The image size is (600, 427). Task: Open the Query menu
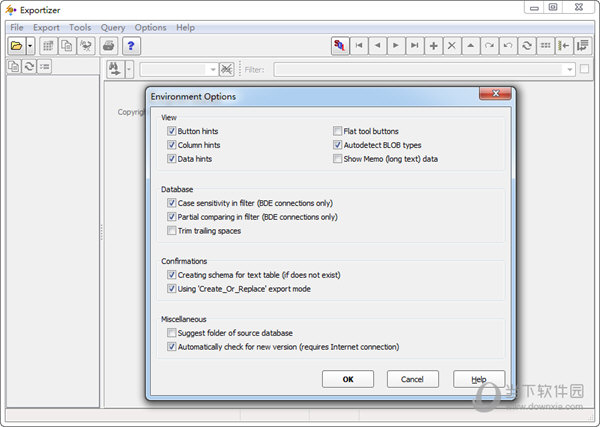tap(113, 28)
